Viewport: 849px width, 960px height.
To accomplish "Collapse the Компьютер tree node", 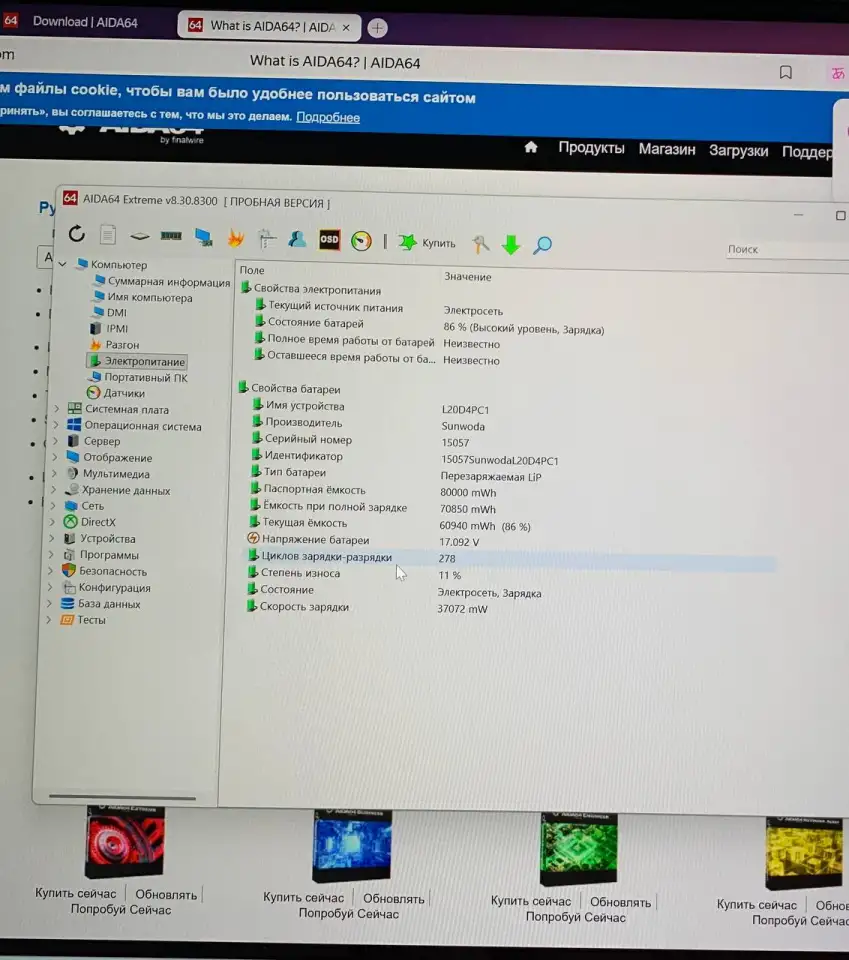I will (63, 264).
